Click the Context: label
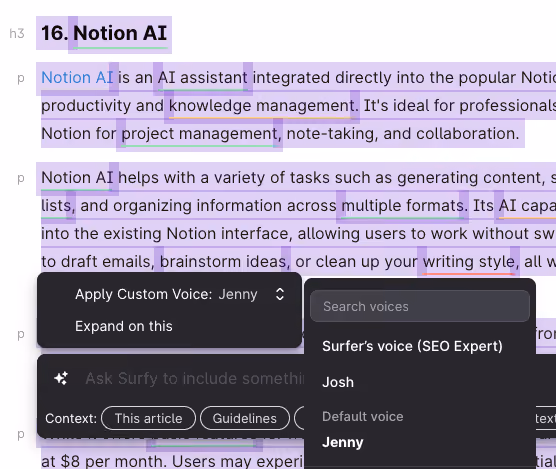 point(71,419)
